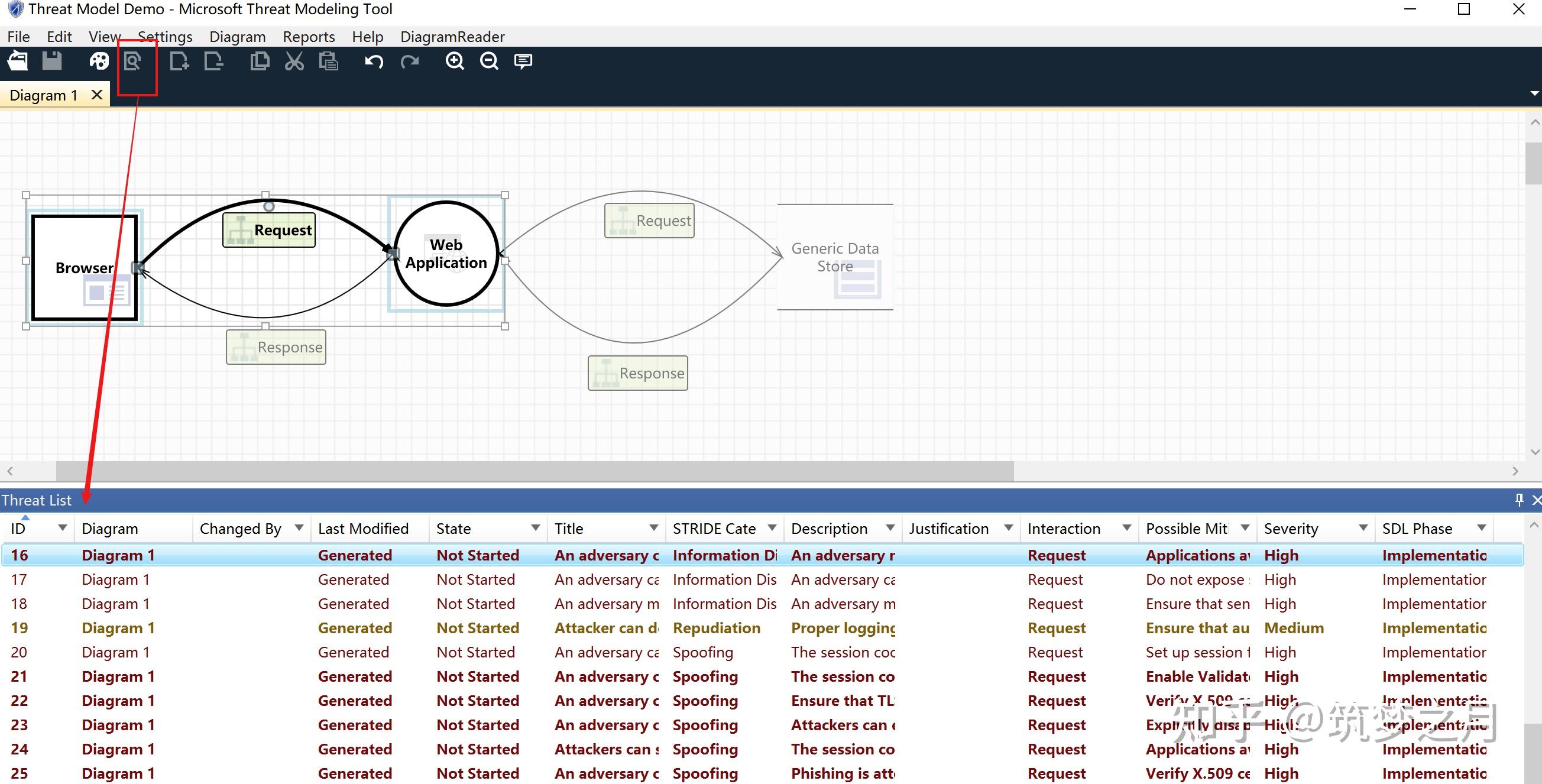Create a new diagram
The width and height of the screenshot is (1542, 784).
click(179, 61)
